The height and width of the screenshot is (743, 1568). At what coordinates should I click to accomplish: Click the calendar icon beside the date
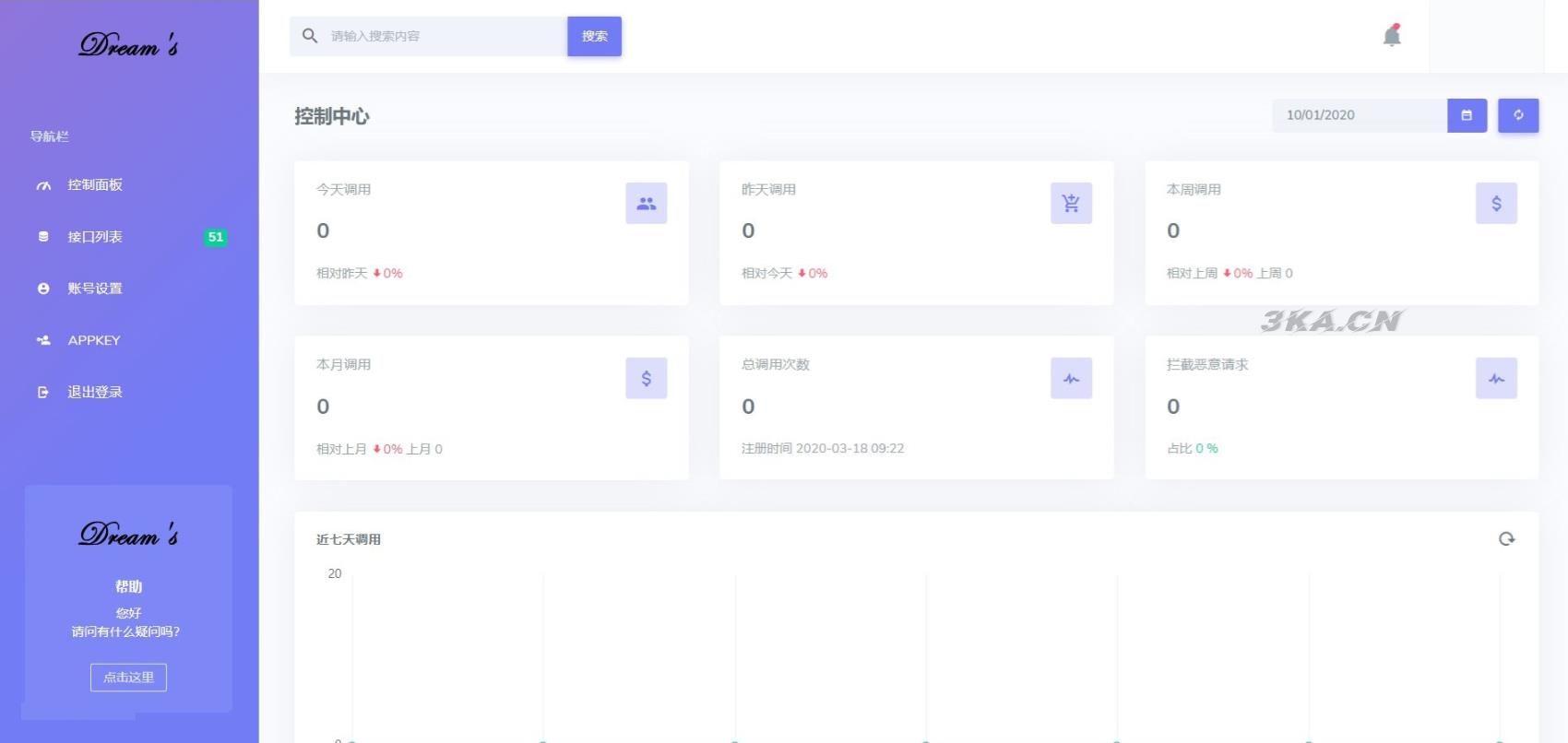pyautogui.click(x=1467, y=115)
